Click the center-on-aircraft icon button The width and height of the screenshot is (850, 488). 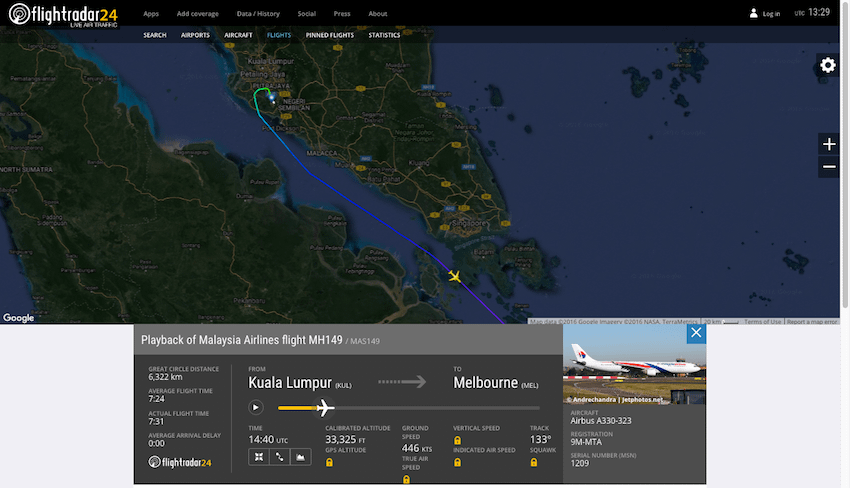coord(259,457)
